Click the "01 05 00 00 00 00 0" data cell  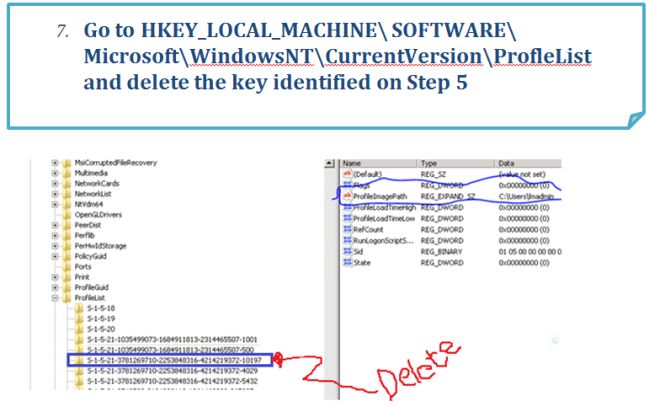click(530, 252)
